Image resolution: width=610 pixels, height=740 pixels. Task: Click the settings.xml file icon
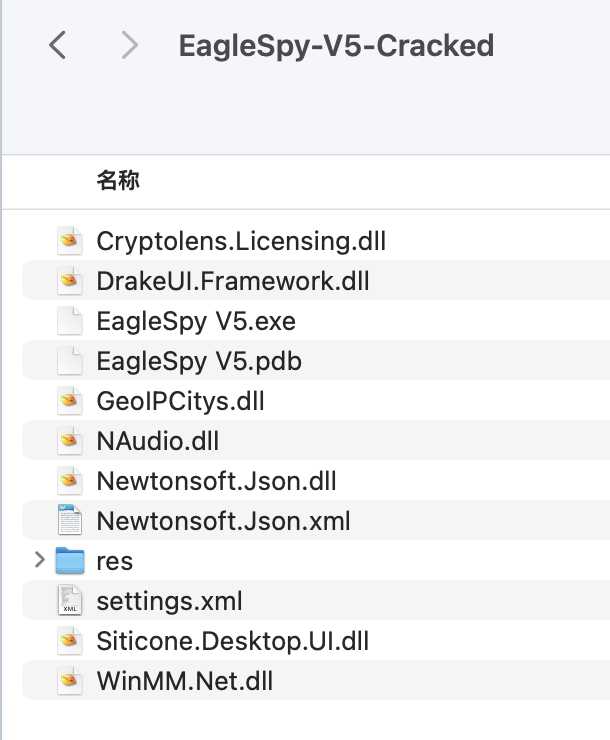tap(69, 601)
